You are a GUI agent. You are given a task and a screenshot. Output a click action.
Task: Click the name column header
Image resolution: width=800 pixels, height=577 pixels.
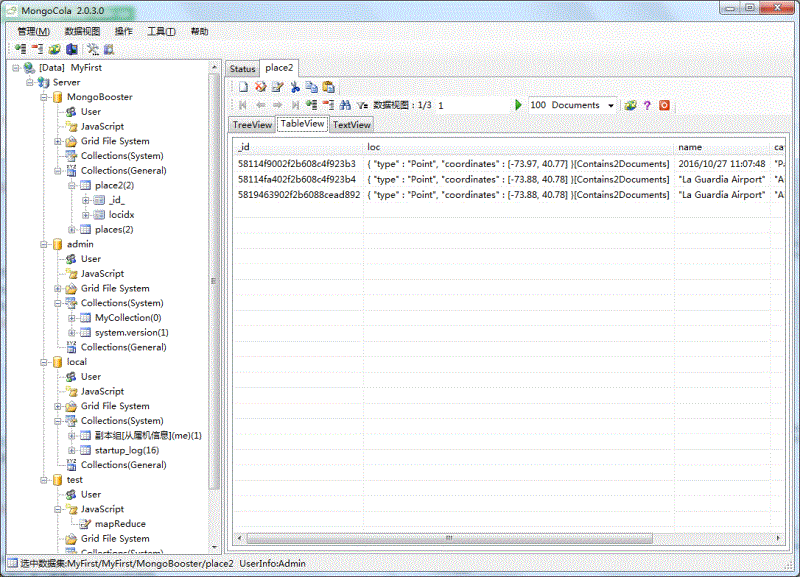pos(722,147)
